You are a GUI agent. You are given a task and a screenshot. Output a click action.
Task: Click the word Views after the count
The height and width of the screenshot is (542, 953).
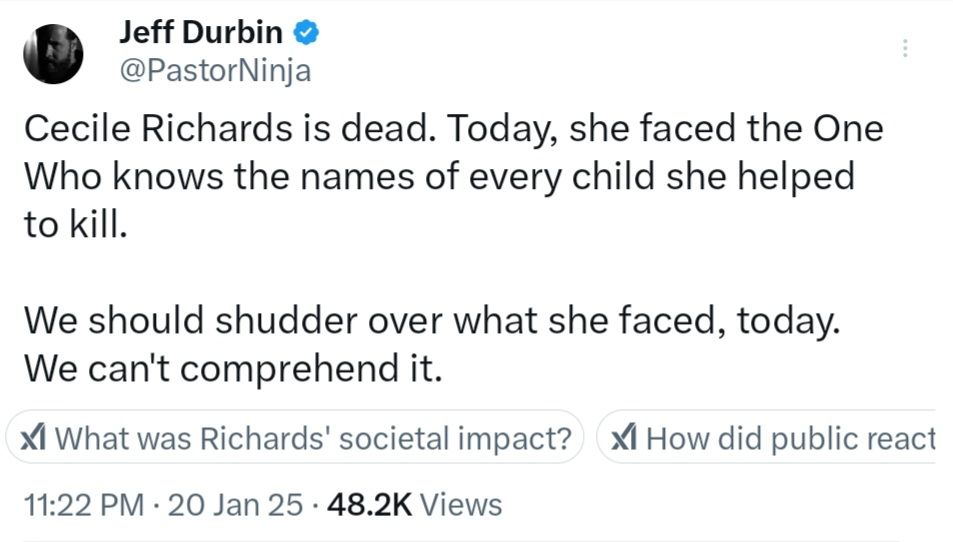pos(461,505)
